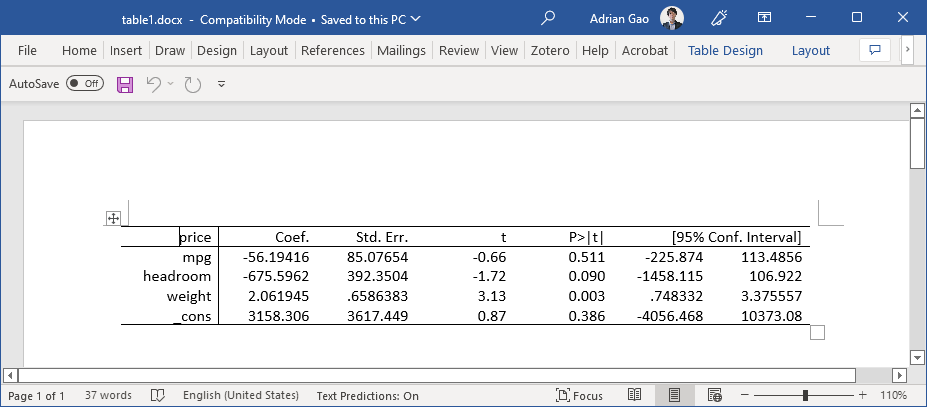Click the table move handle icon
Viewport: 927px width, 407px height.
113,218
